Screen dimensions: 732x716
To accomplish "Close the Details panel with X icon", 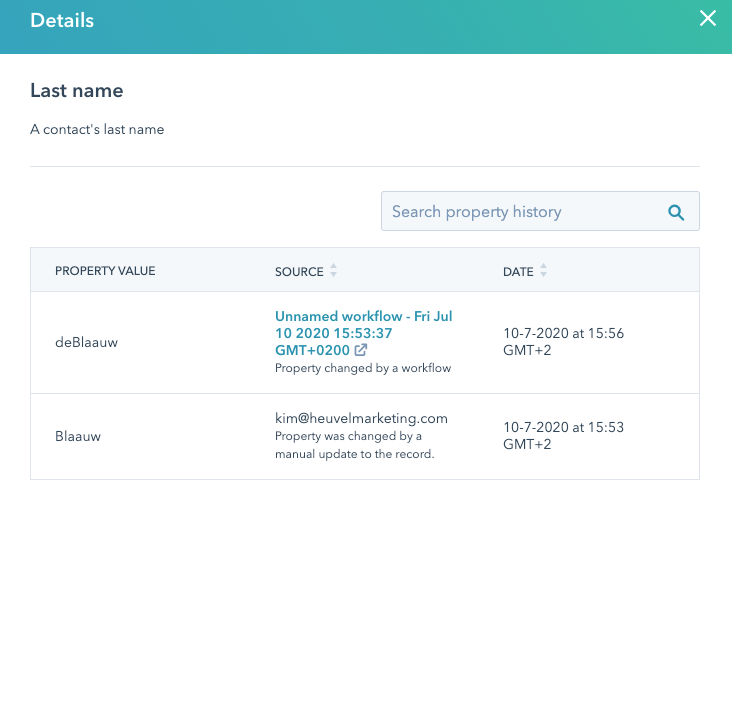I will pyautogui.click(x=708, y=19).
